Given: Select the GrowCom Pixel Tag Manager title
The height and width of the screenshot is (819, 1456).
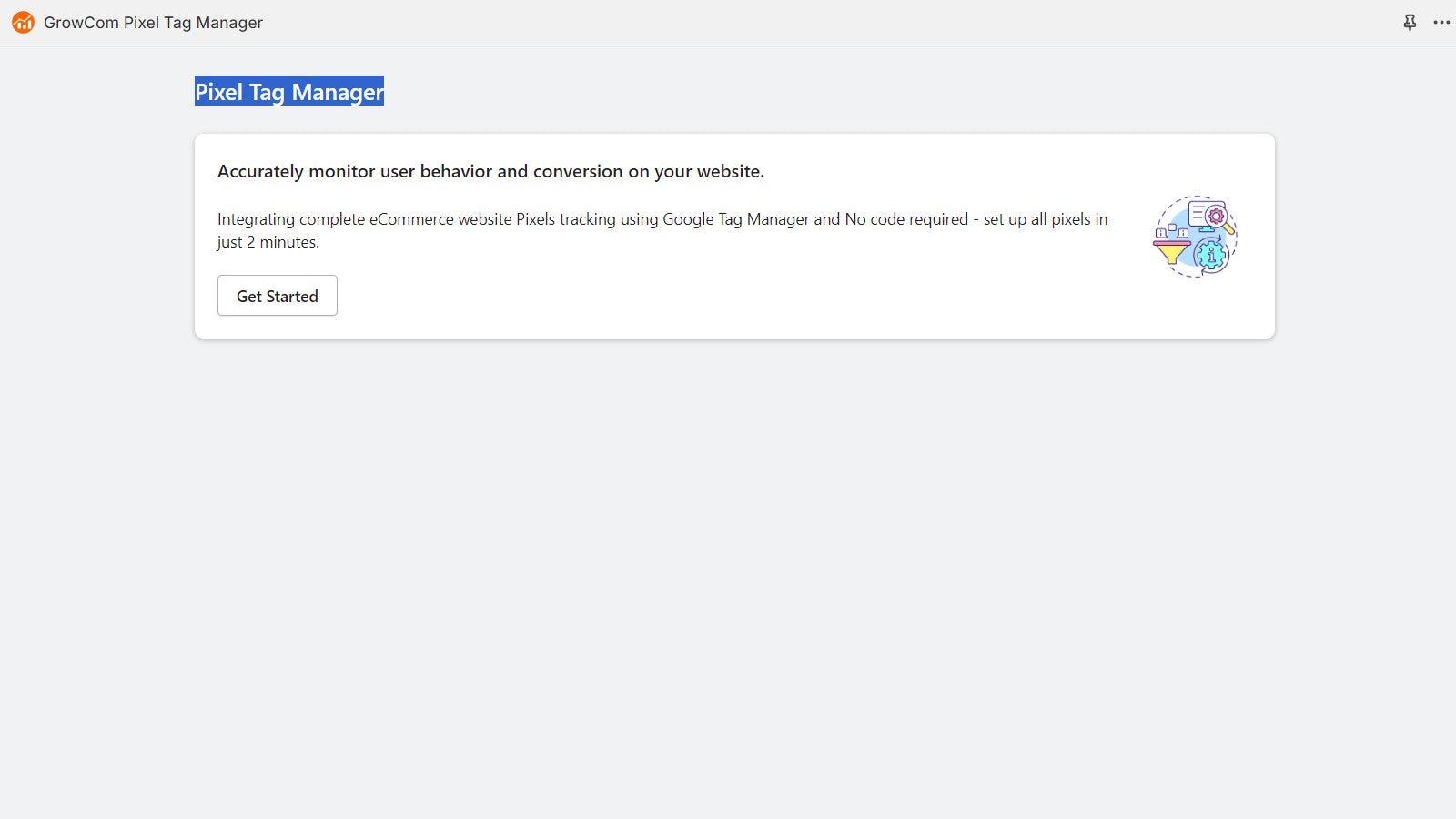Looking at the screenshot, I should (x=153, y=22).
